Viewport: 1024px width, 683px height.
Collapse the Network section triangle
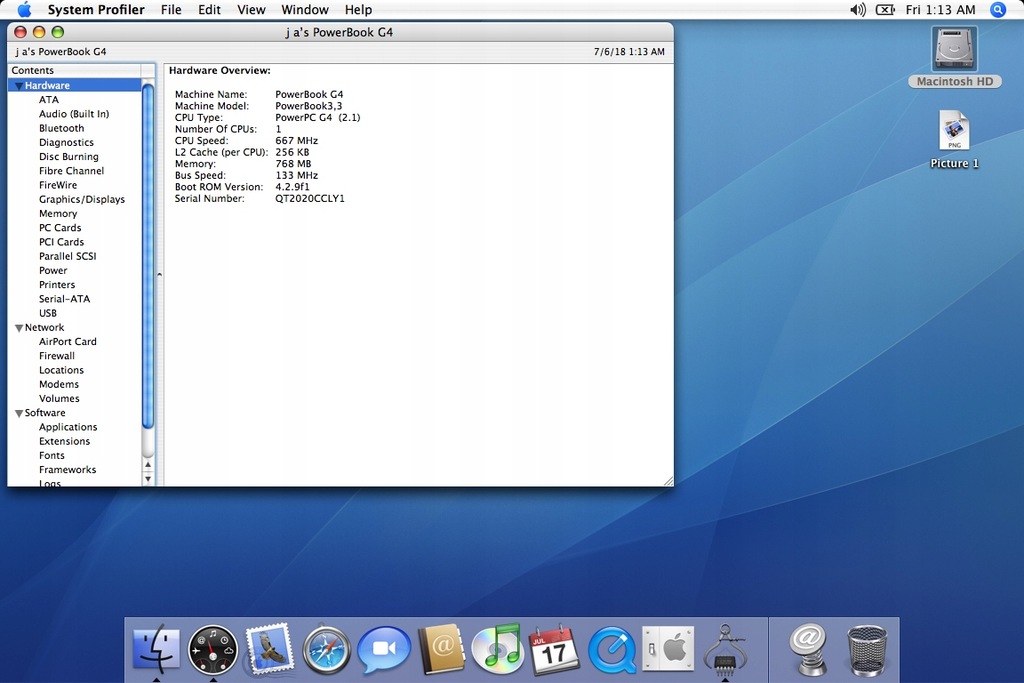(x=19, y=328)
